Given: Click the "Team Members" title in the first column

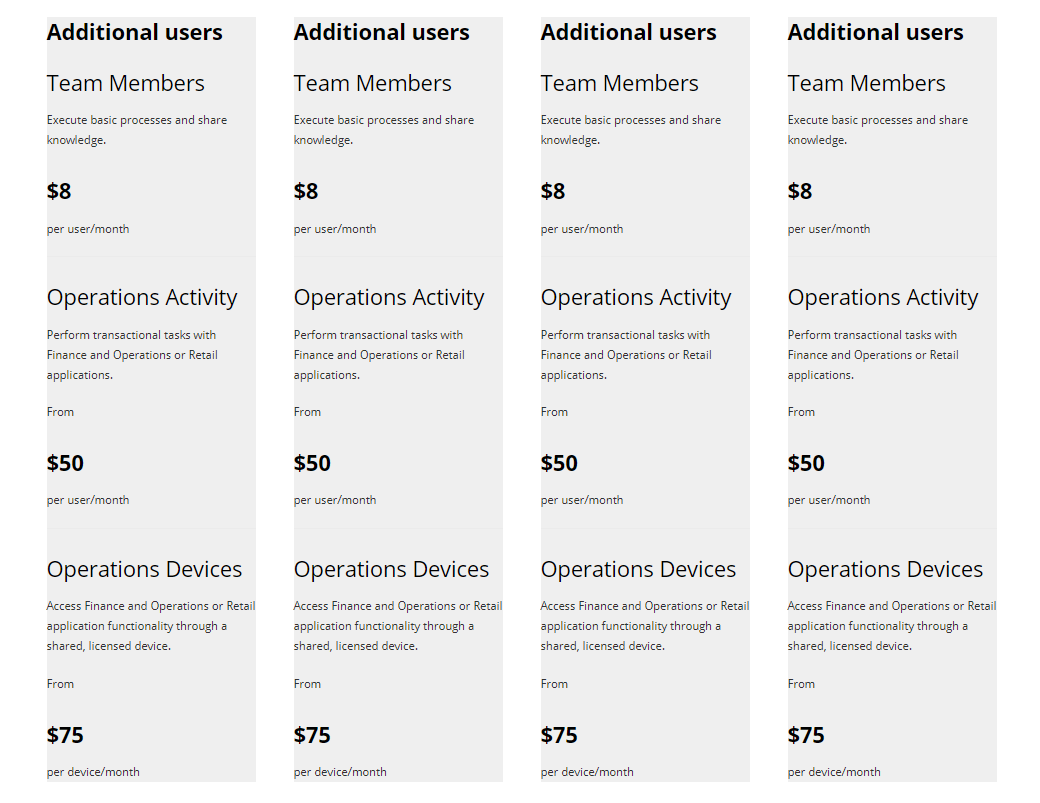Looking at the screenshot, I should click(x=125, y=83).
